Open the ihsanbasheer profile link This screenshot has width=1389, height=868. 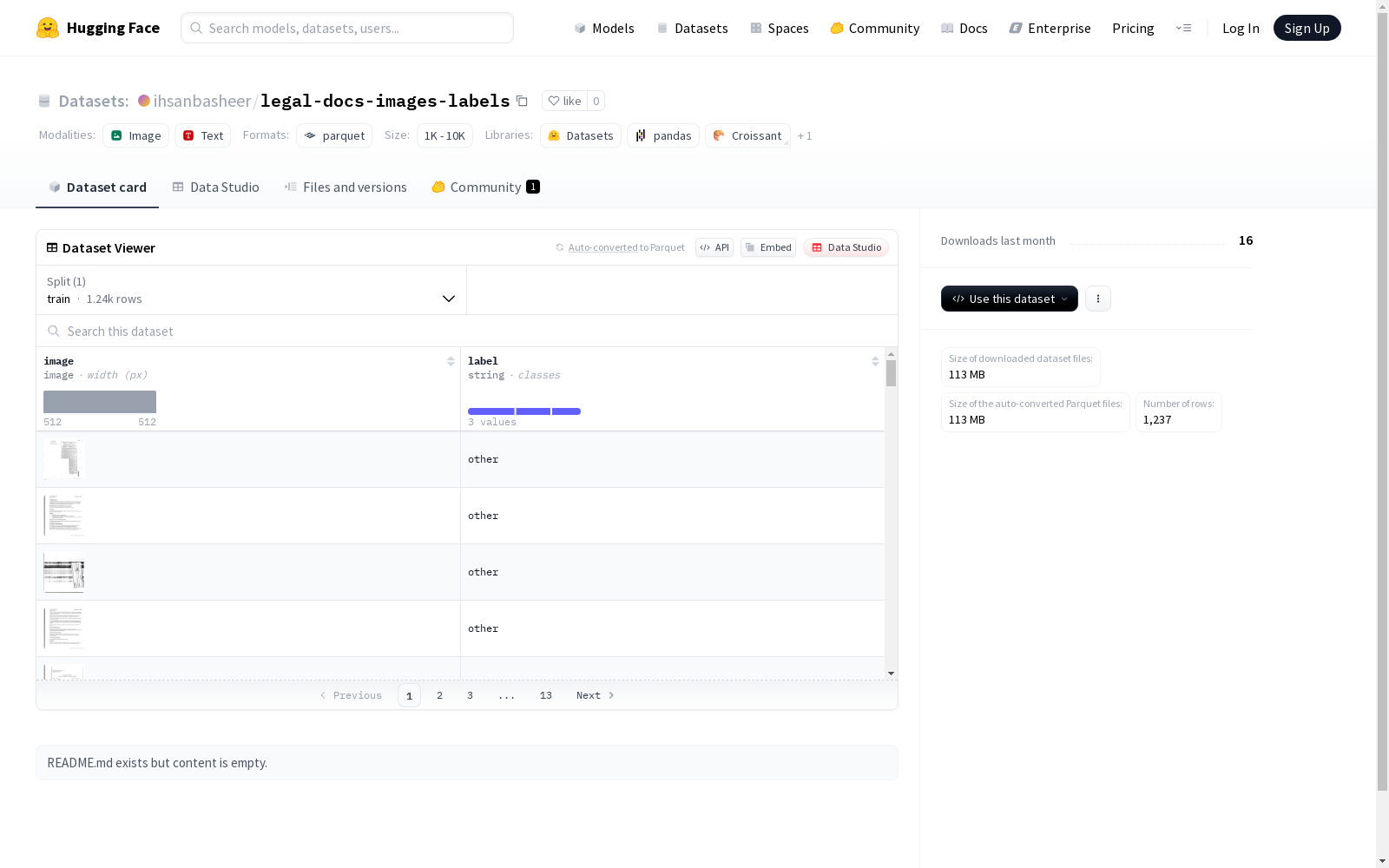(x=202, y=101)
